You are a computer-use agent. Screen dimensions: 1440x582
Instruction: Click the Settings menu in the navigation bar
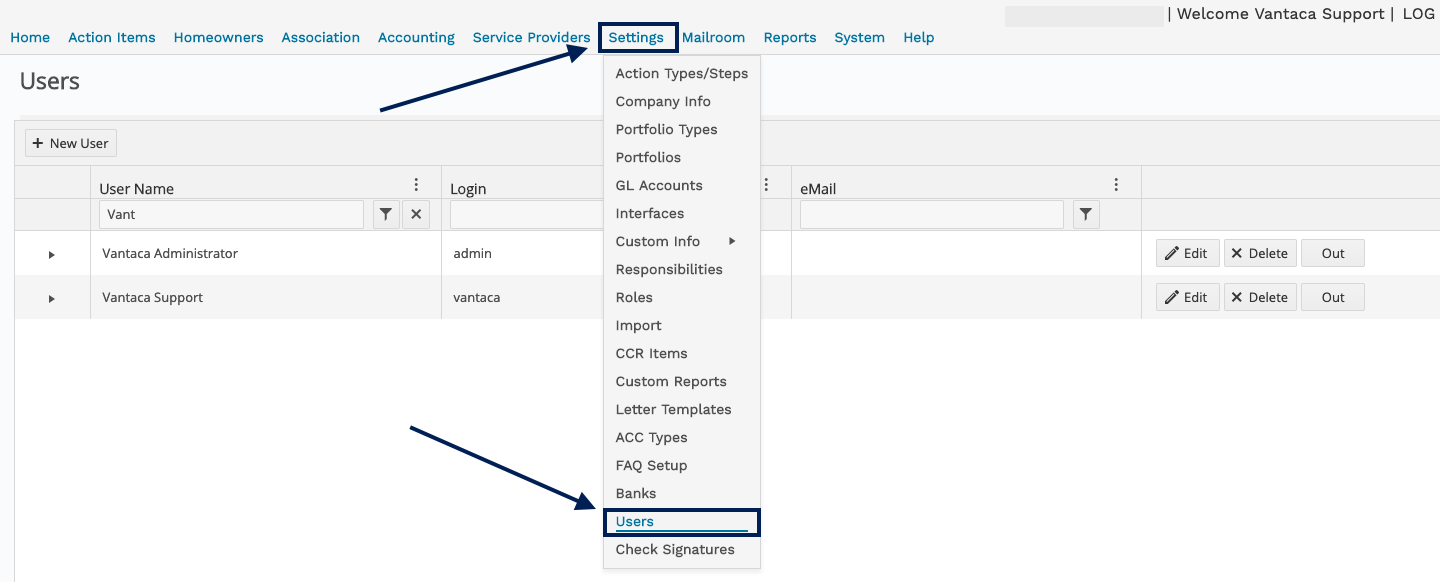pos(636,37)
